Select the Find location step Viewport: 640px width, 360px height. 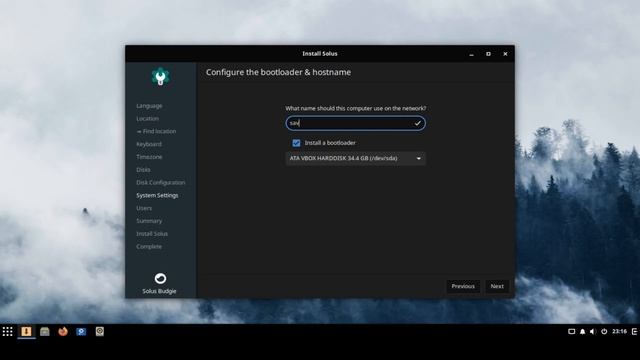click(x=156, y=131)
